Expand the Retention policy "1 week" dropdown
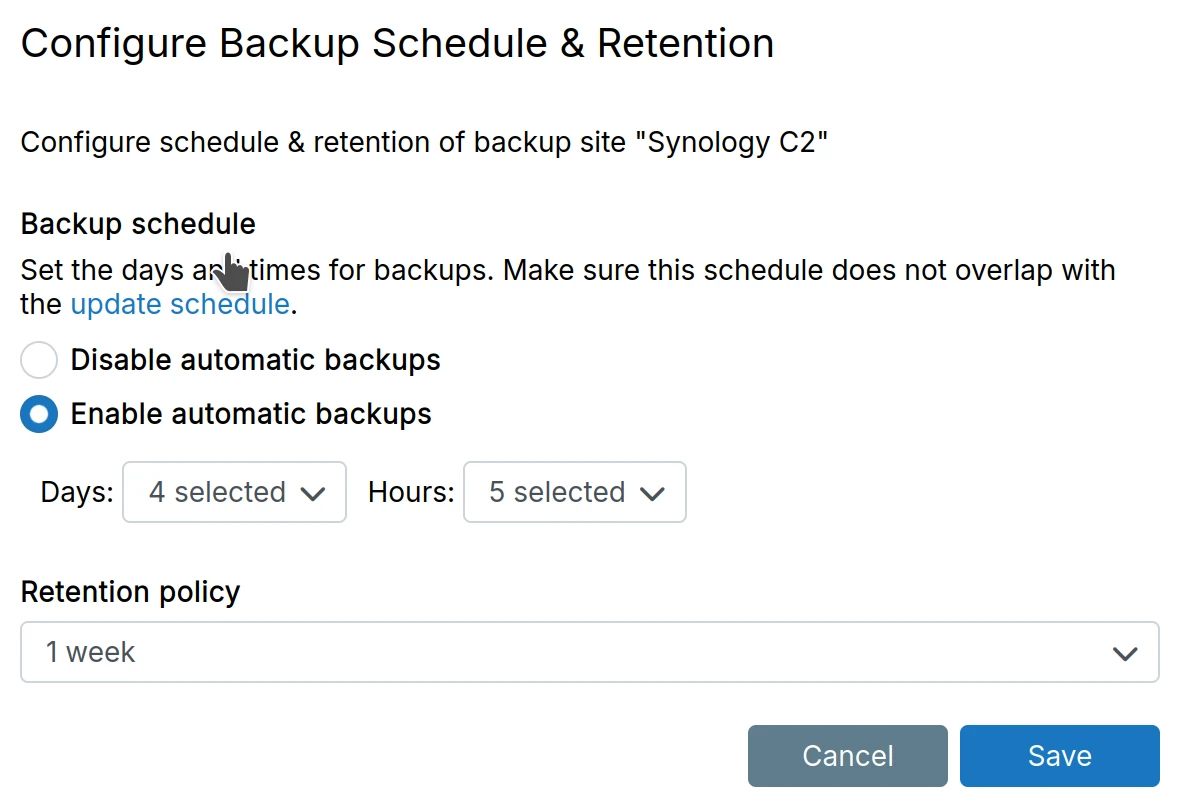This screenshot has height=811, width=1180. 589,653
